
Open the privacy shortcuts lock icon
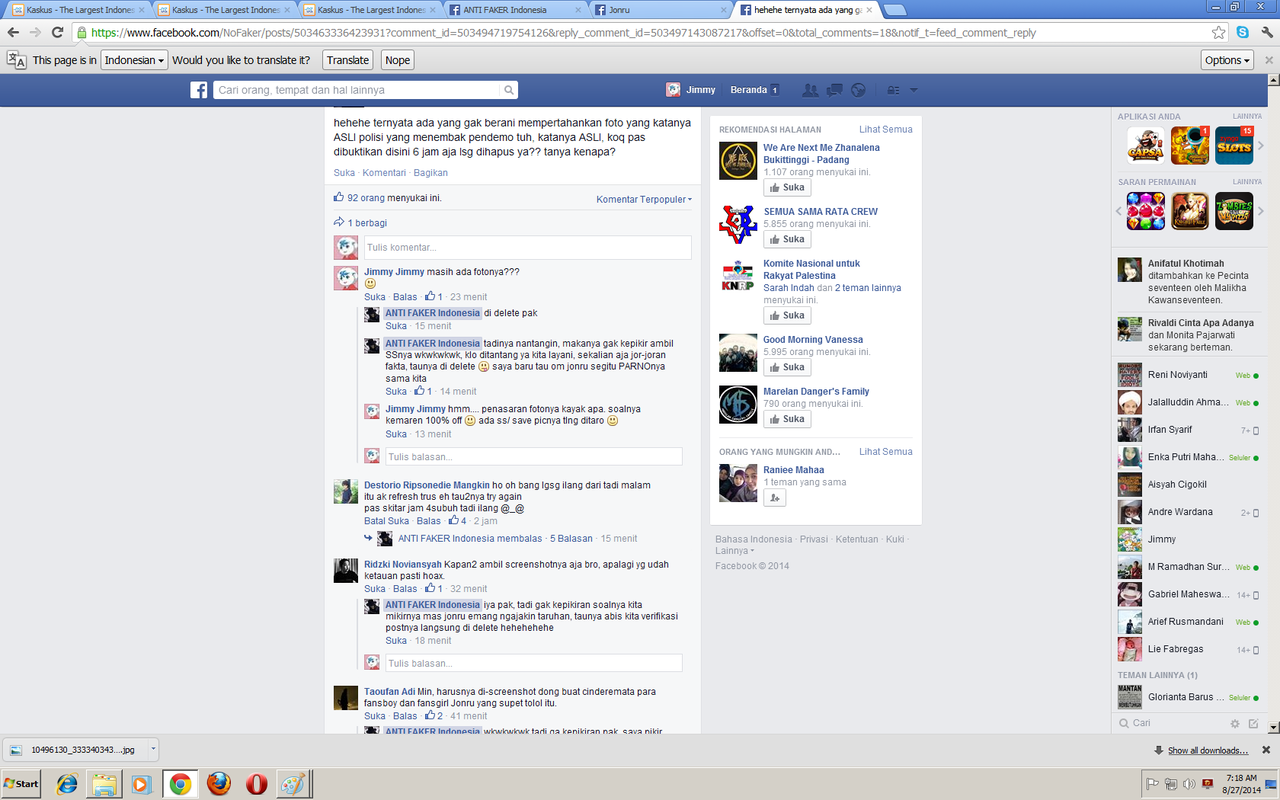click(x=893, y=90)
